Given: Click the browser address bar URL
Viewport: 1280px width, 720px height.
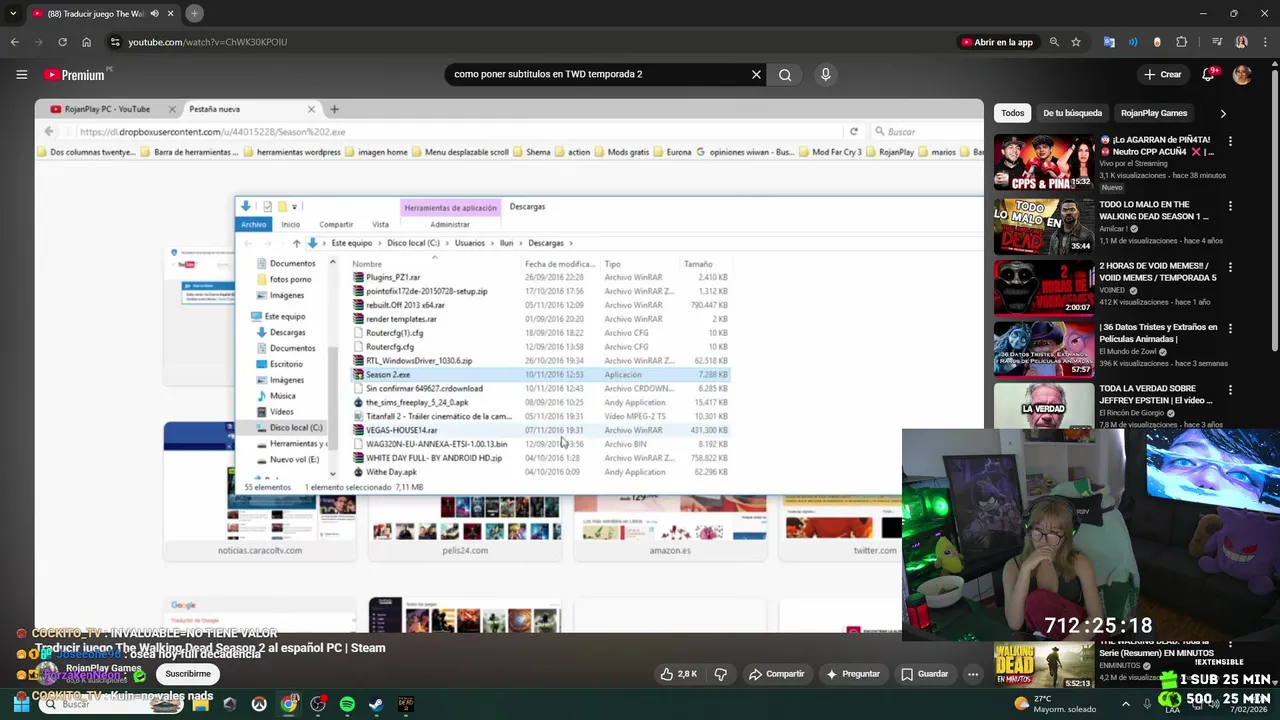Looking at the screenshot, I should click(x=207, y=42).
